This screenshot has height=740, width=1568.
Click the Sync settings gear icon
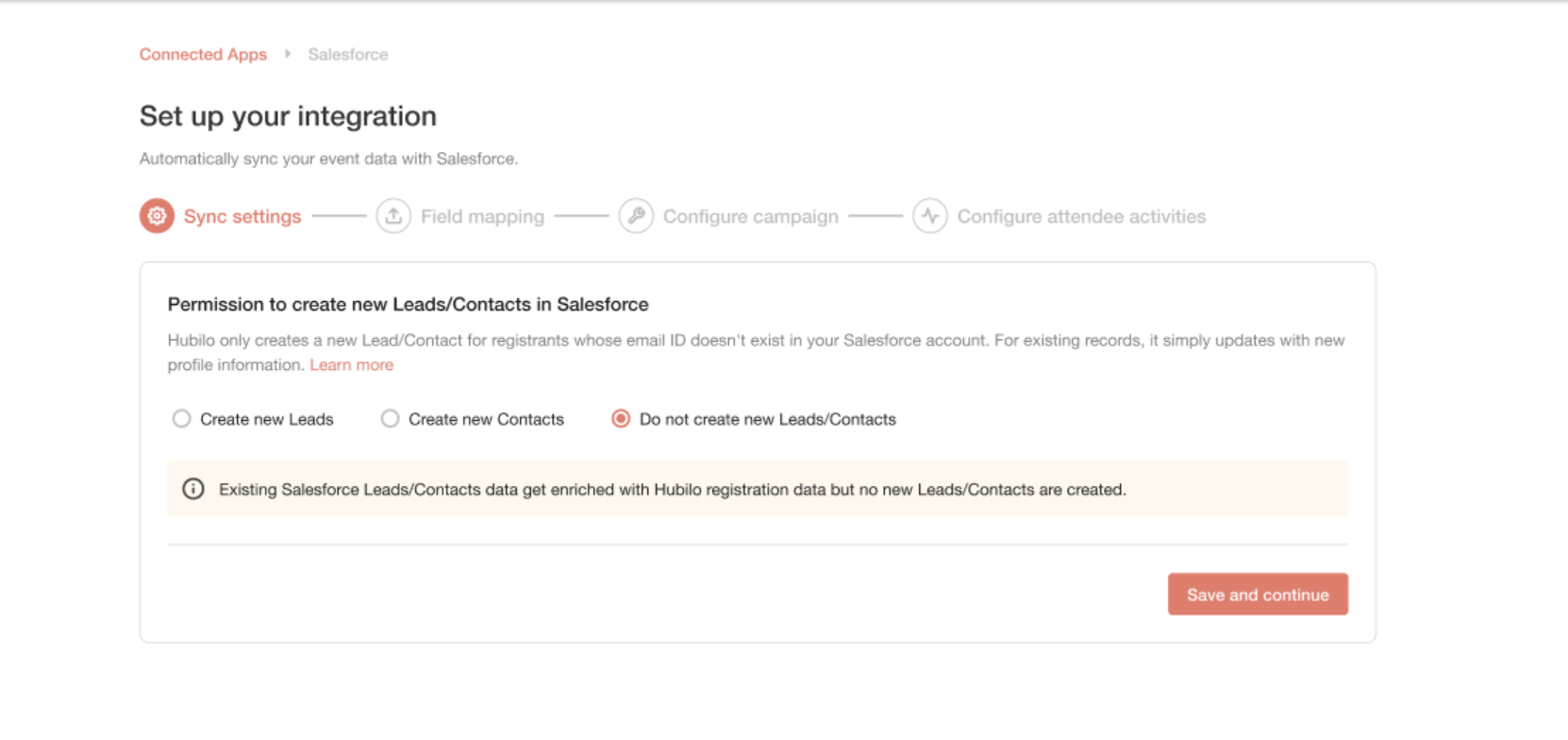[157, 216]
